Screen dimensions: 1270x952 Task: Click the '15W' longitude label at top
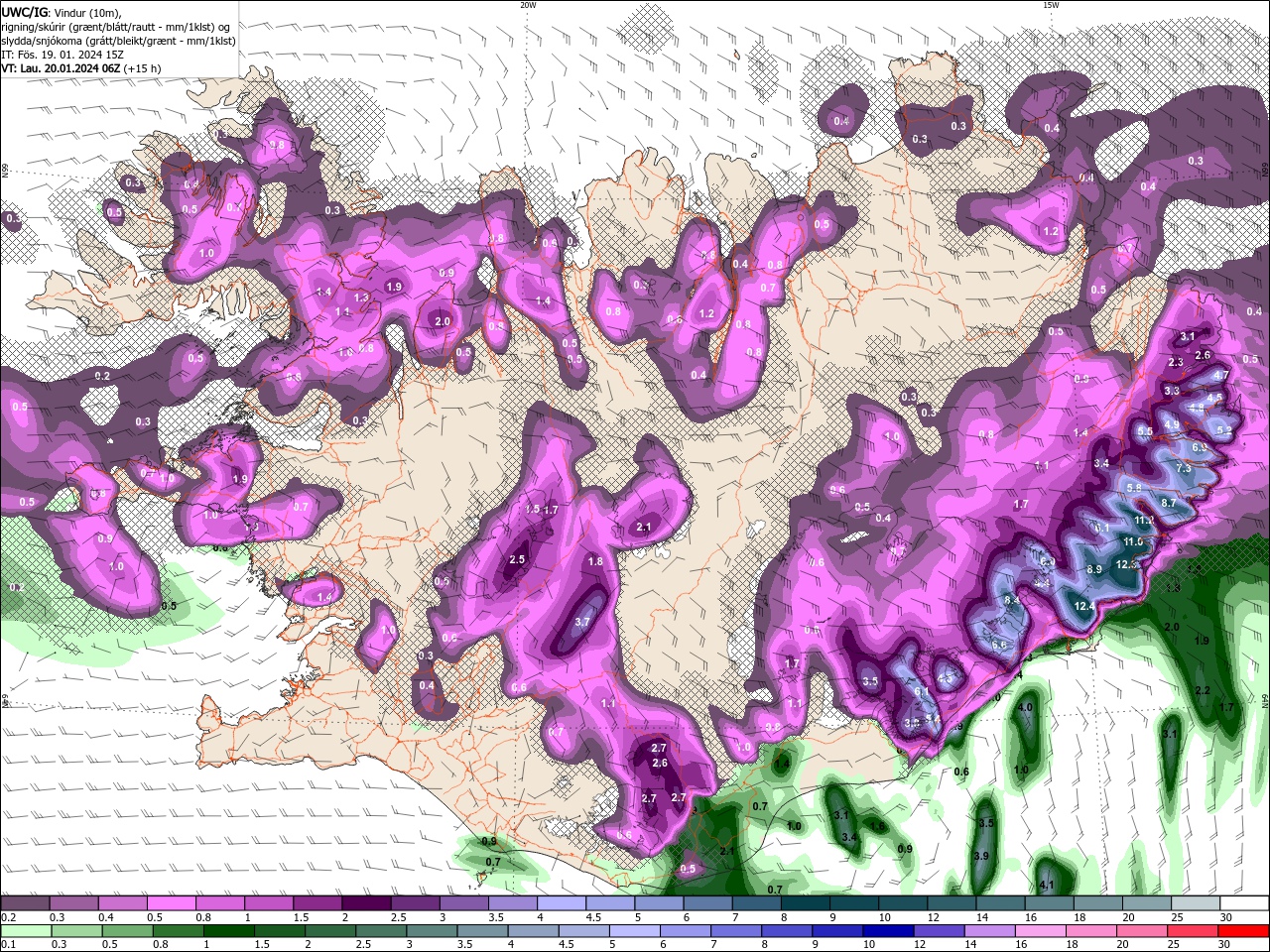click(x=1051, y=5)
